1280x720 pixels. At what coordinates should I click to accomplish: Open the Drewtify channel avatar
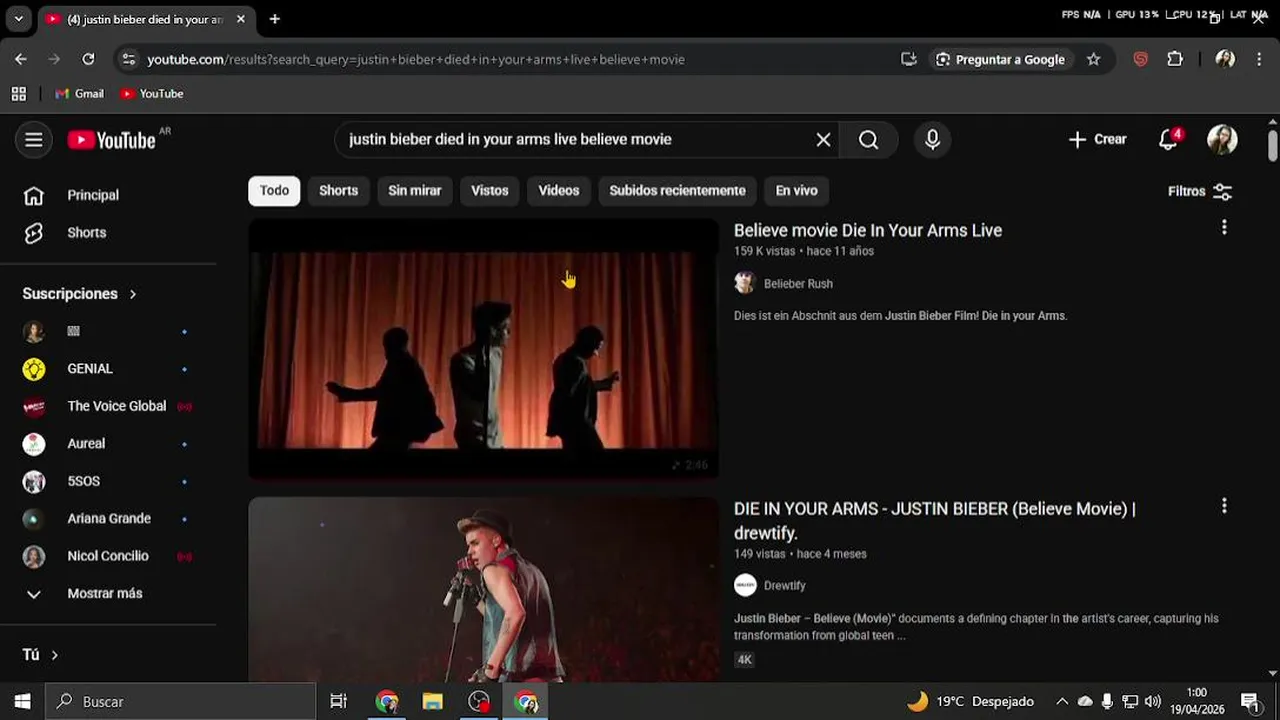coord(745,585)
